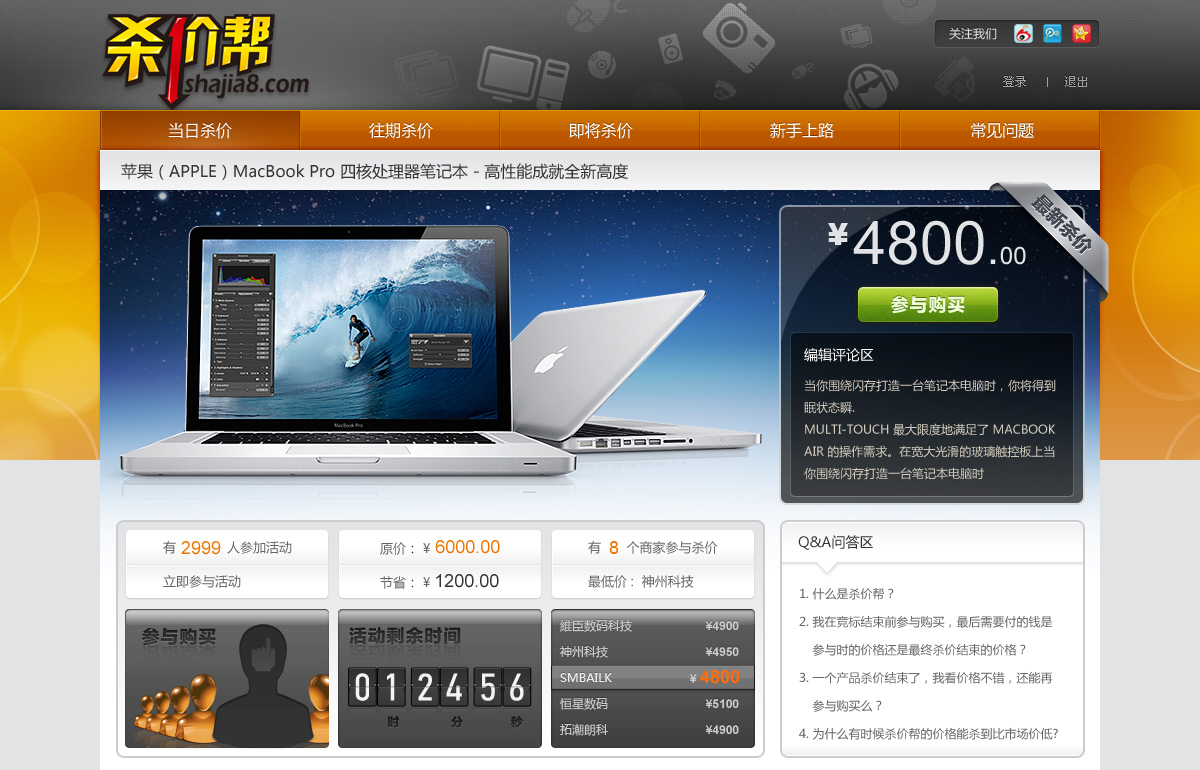Viewport: 1200px width, 770px height.
Task: Click the ¥4800.00 current price
Action: pyautogui.click(x=927, y=243)
